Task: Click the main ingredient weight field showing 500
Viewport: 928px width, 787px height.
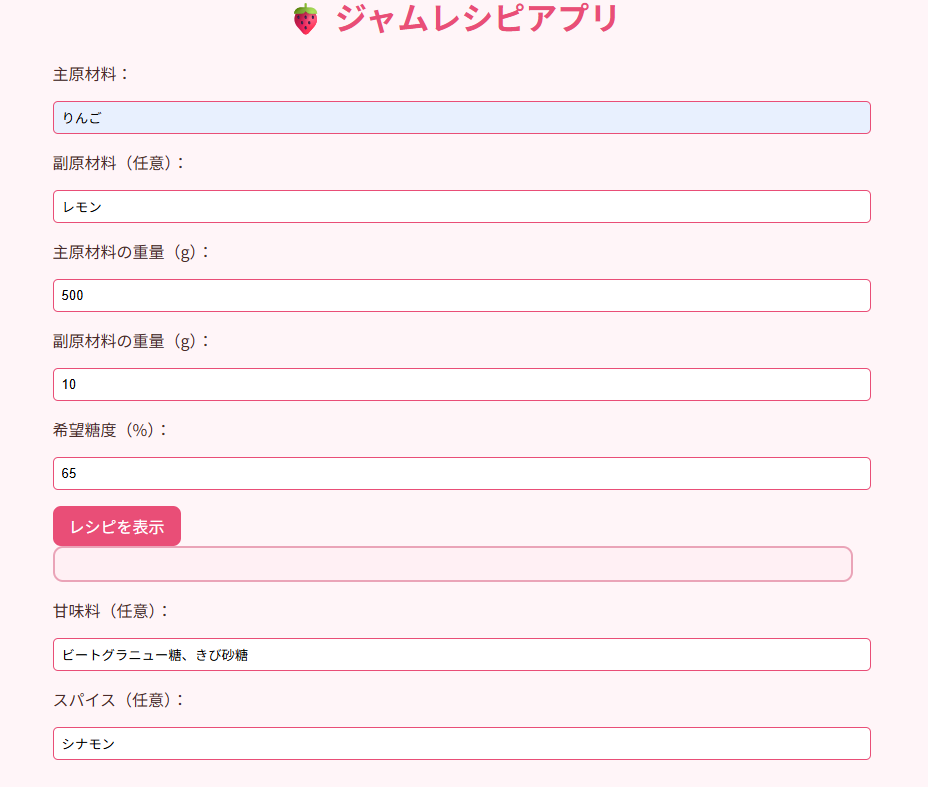Action: [462, 295]
